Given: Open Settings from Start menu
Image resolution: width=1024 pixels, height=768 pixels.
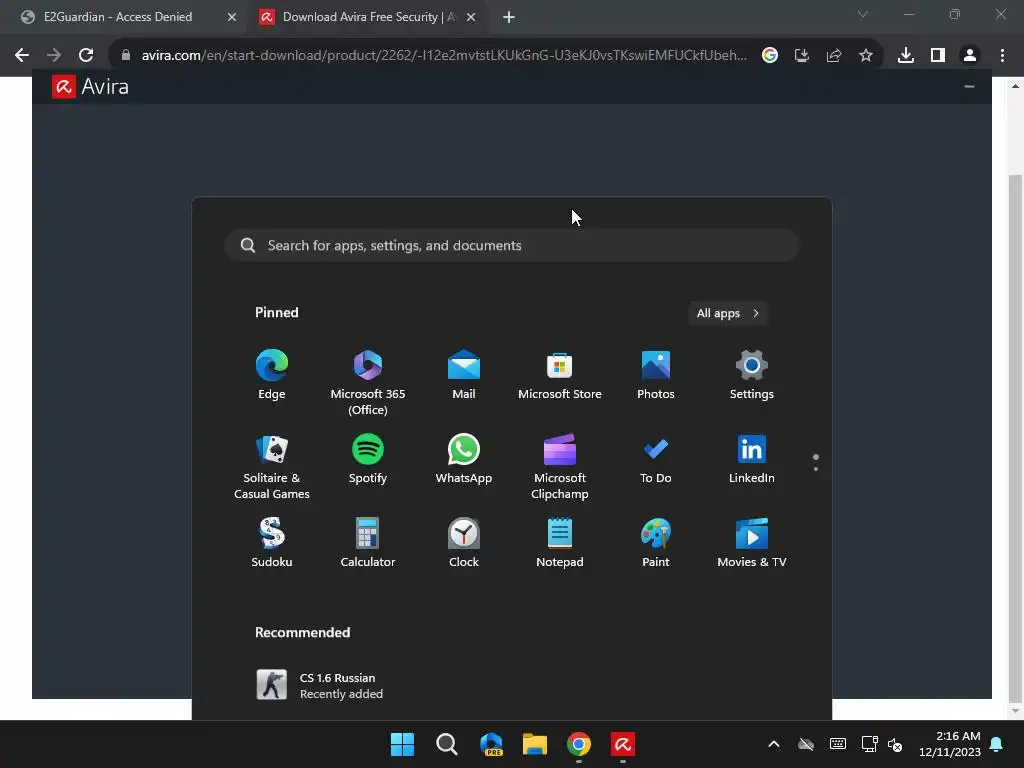Looking at the screenshot, I should point(752,375).
